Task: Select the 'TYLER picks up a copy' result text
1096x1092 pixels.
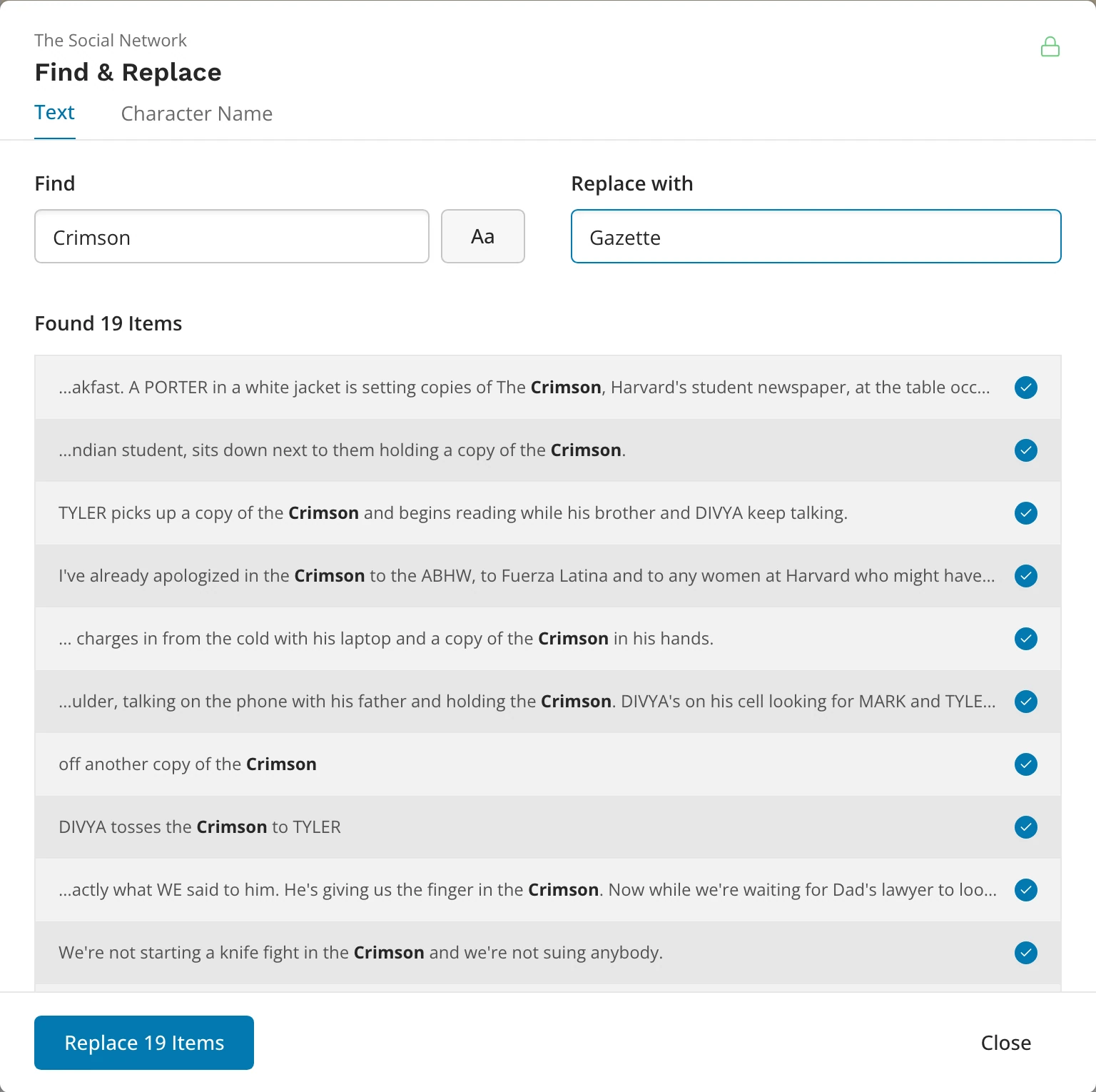Action: [453, 513]
